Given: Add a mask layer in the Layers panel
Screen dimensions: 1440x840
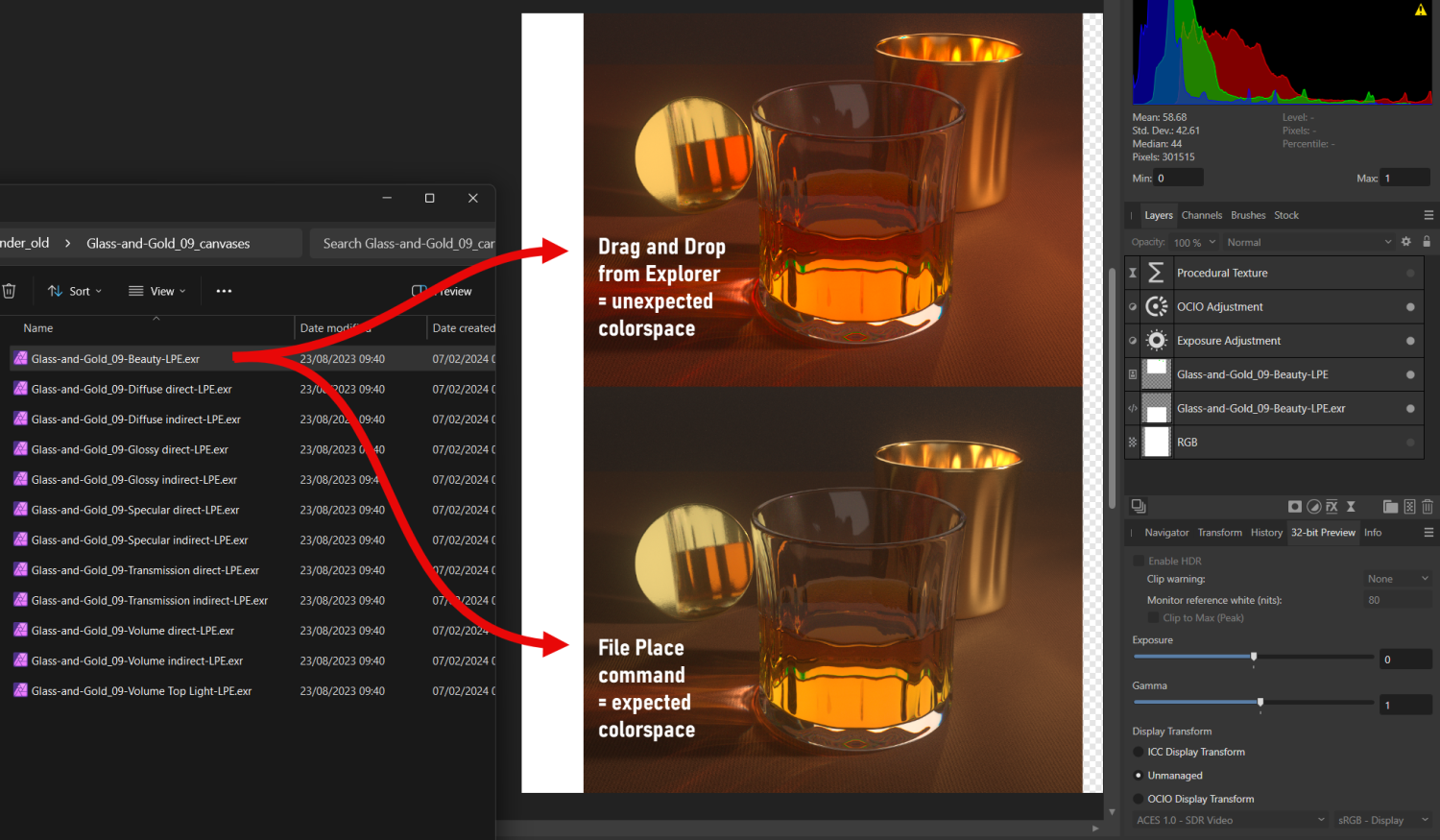Looking at the screenshot, I should click(1294, 506).
